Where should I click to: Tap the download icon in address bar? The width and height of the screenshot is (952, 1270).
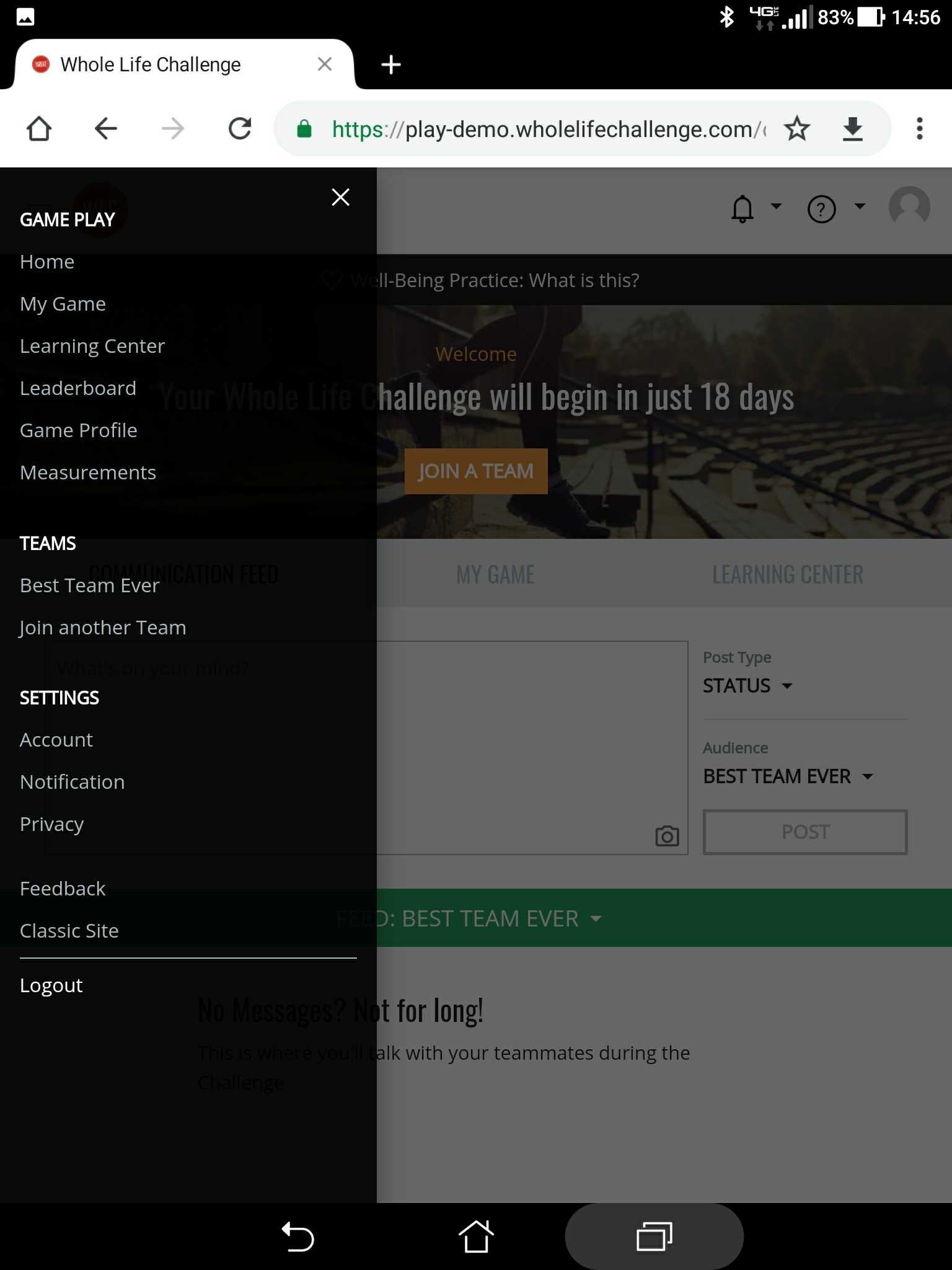[853, 129]
